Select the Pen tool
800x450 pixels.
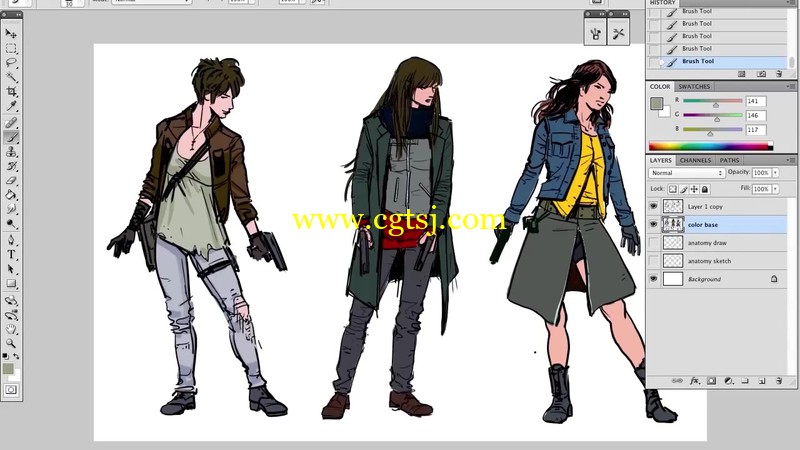[x=11, y=240]
